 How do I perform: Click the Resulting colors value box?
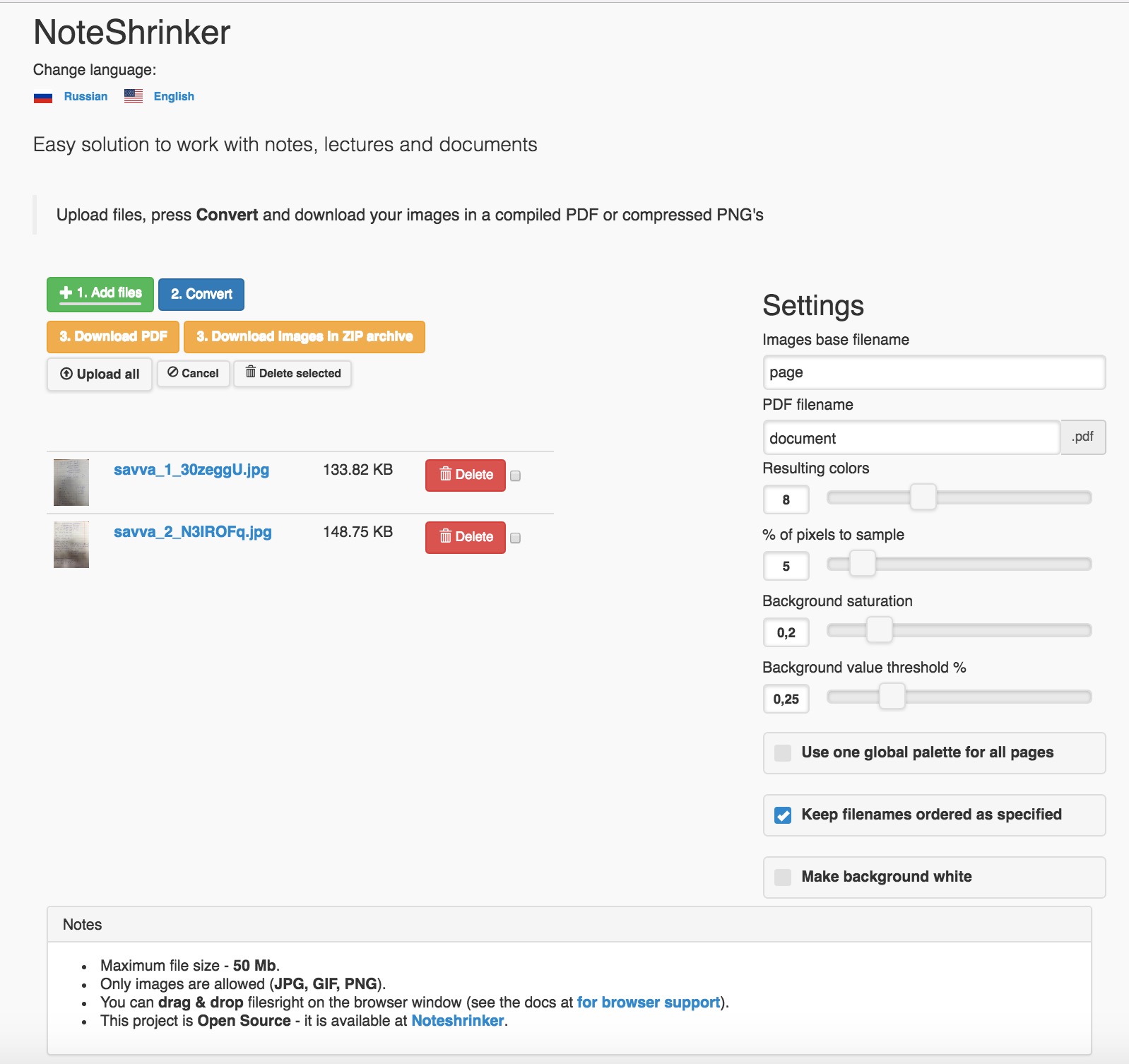click(x=786, y=500)
